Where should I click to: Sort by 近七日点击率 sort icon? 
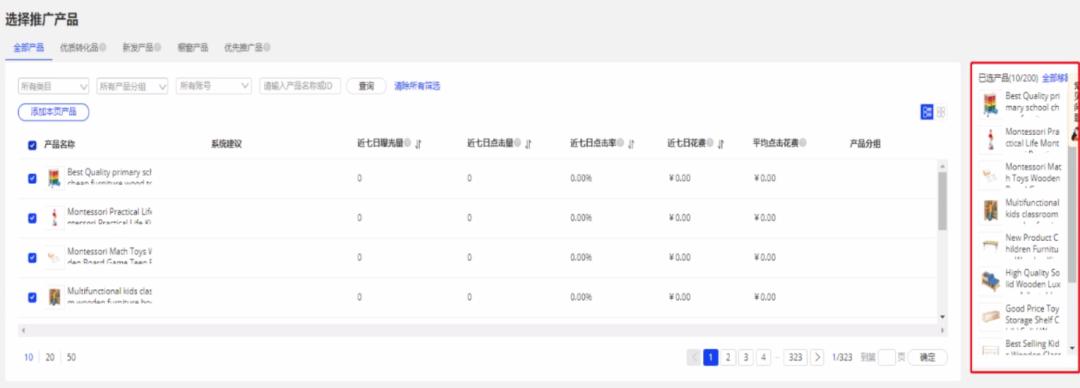point(632,144)
